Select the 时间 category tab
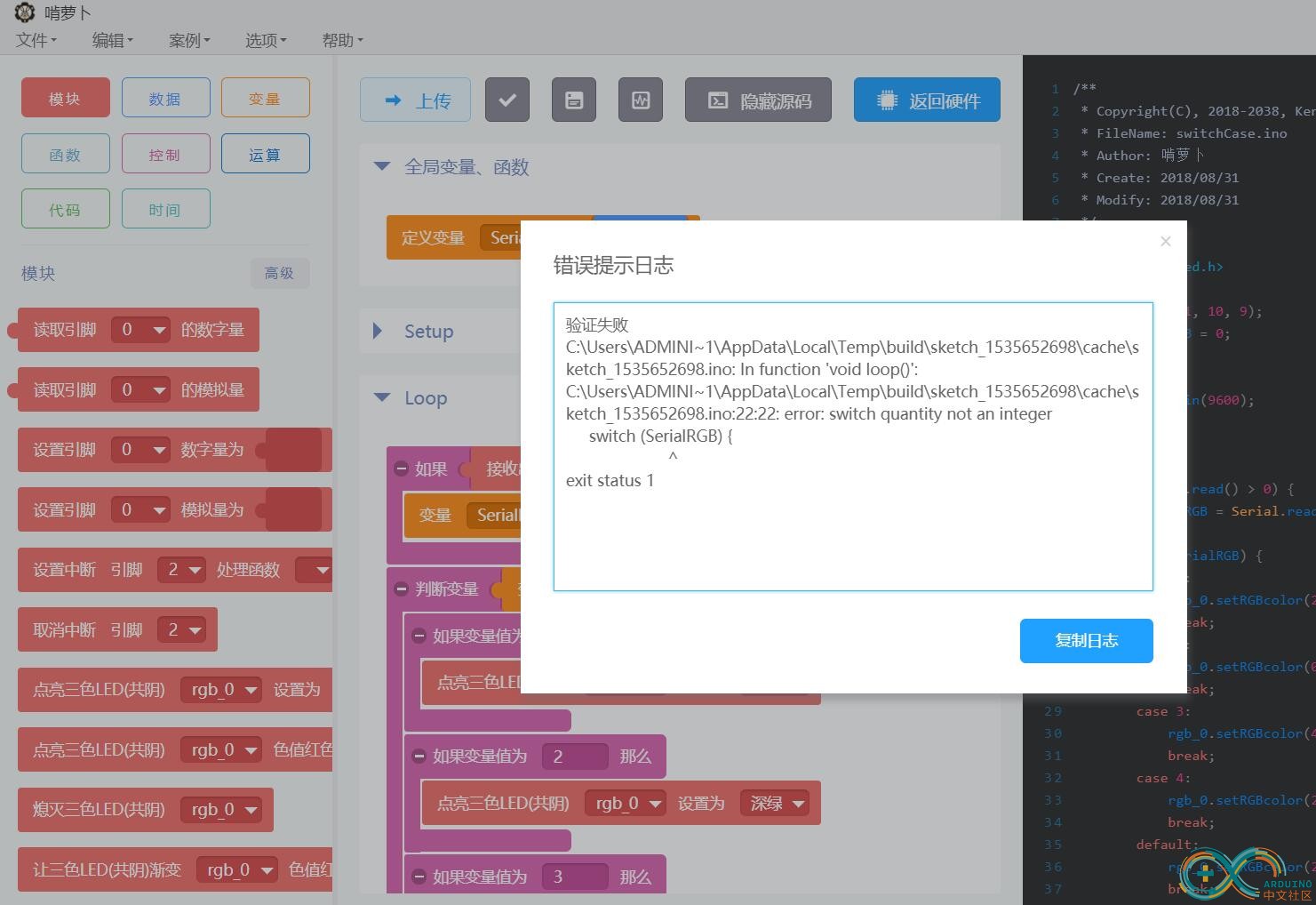This screenshot has width=1316, height=905. [166, 209]
